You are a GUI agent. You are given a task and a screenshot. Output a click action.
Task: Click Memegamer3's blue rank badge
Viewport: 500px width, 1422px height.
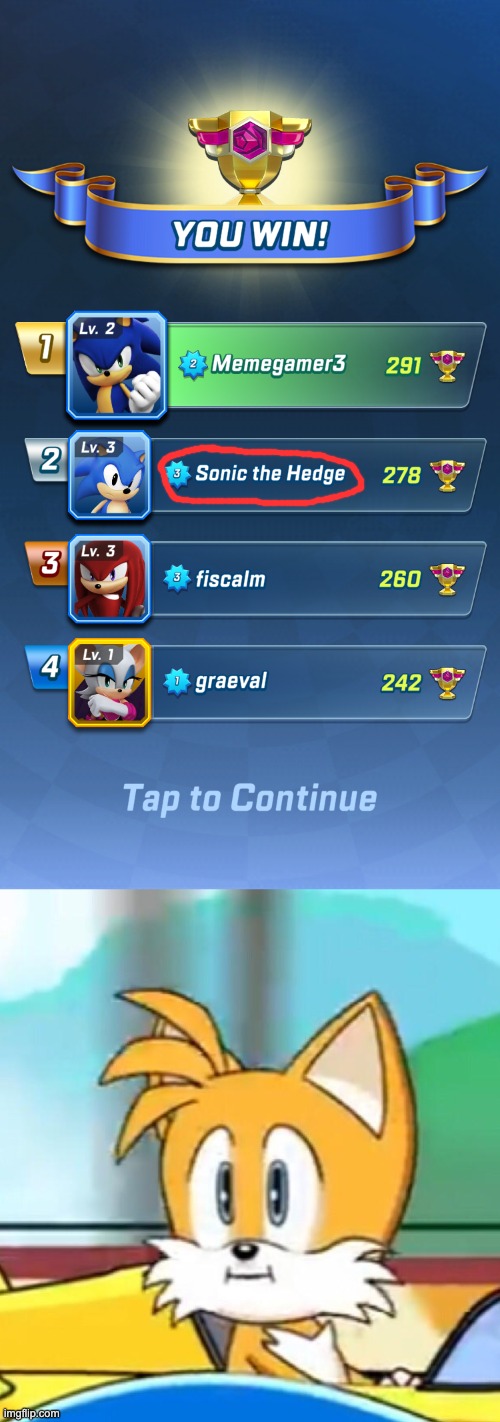tap(193, 365)
